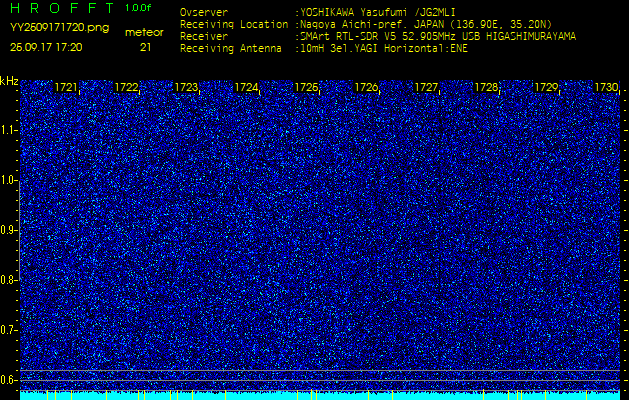Click time marker 1722
The width and height of the screenshot is (629, 400).
pos(126,87)
